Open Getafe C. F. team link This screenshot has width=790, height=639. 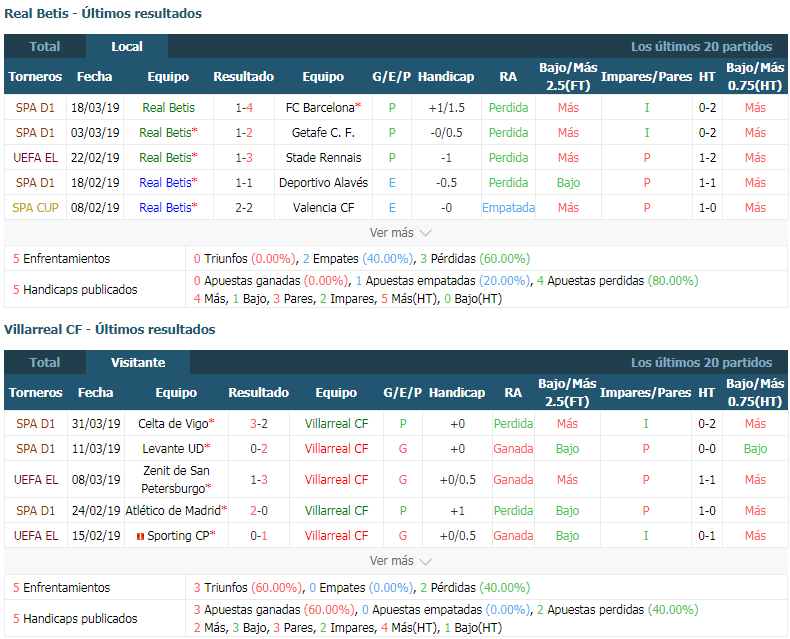pos(323,133)
